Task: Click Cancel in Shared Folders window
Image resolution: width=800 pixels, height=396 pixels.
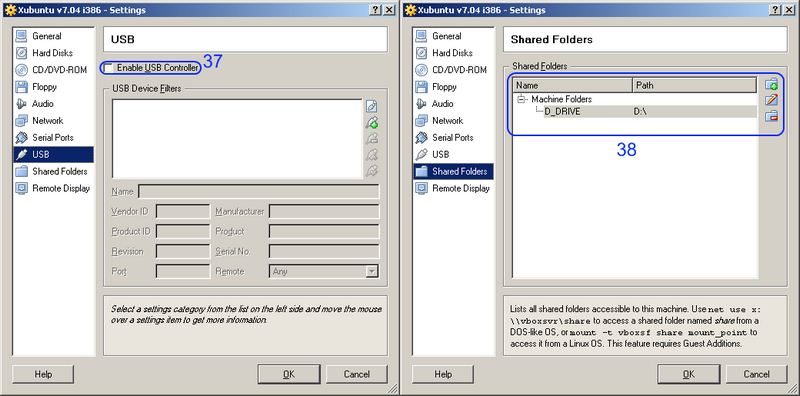Action: click(x=757, y=374)
